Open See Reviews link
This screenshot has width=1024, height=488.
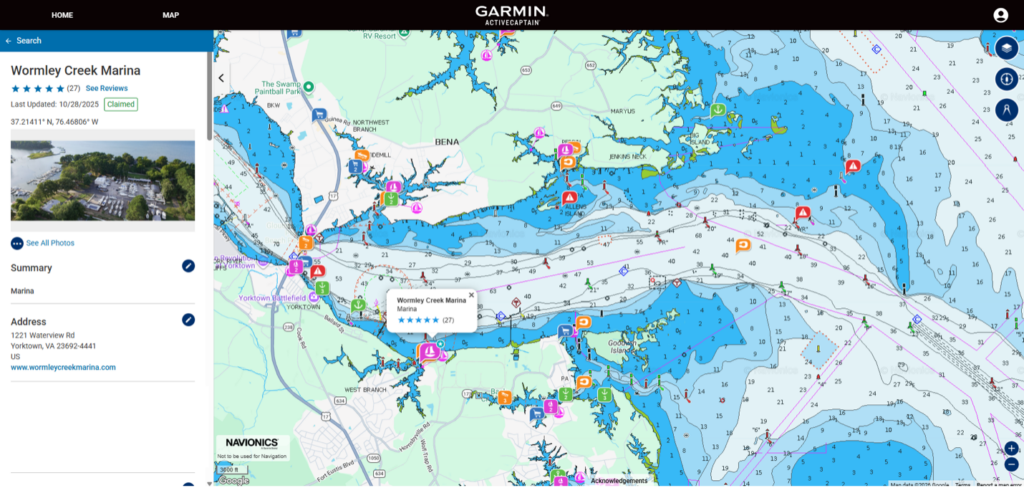(106, 88)
